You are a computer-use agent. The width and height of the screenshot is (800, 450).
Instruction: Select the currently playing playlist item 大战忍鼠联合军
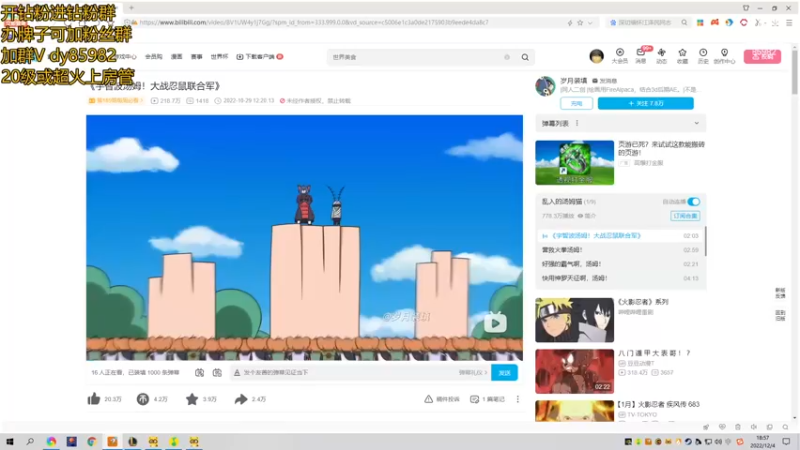(620, 236)
